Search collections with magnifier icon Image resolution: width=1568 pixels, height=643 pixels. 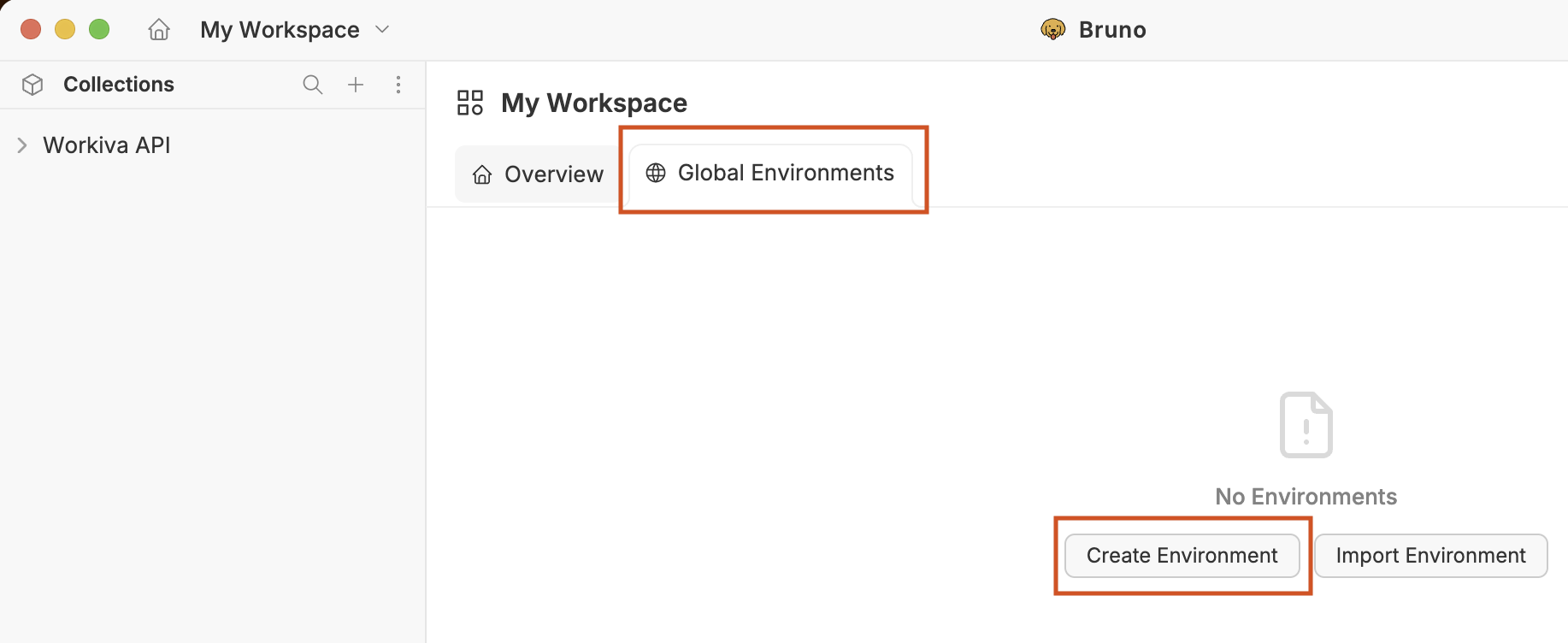coord(313,85)
